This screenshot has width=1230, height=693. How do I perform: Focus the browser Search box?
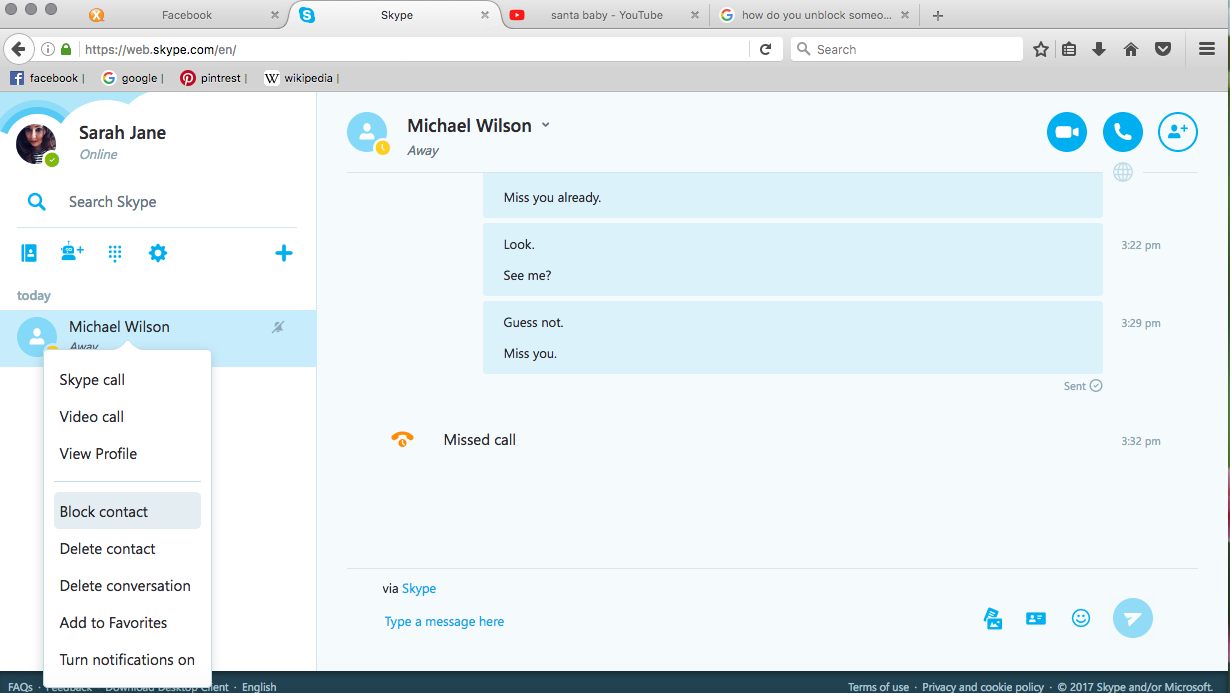click(906, 49)
